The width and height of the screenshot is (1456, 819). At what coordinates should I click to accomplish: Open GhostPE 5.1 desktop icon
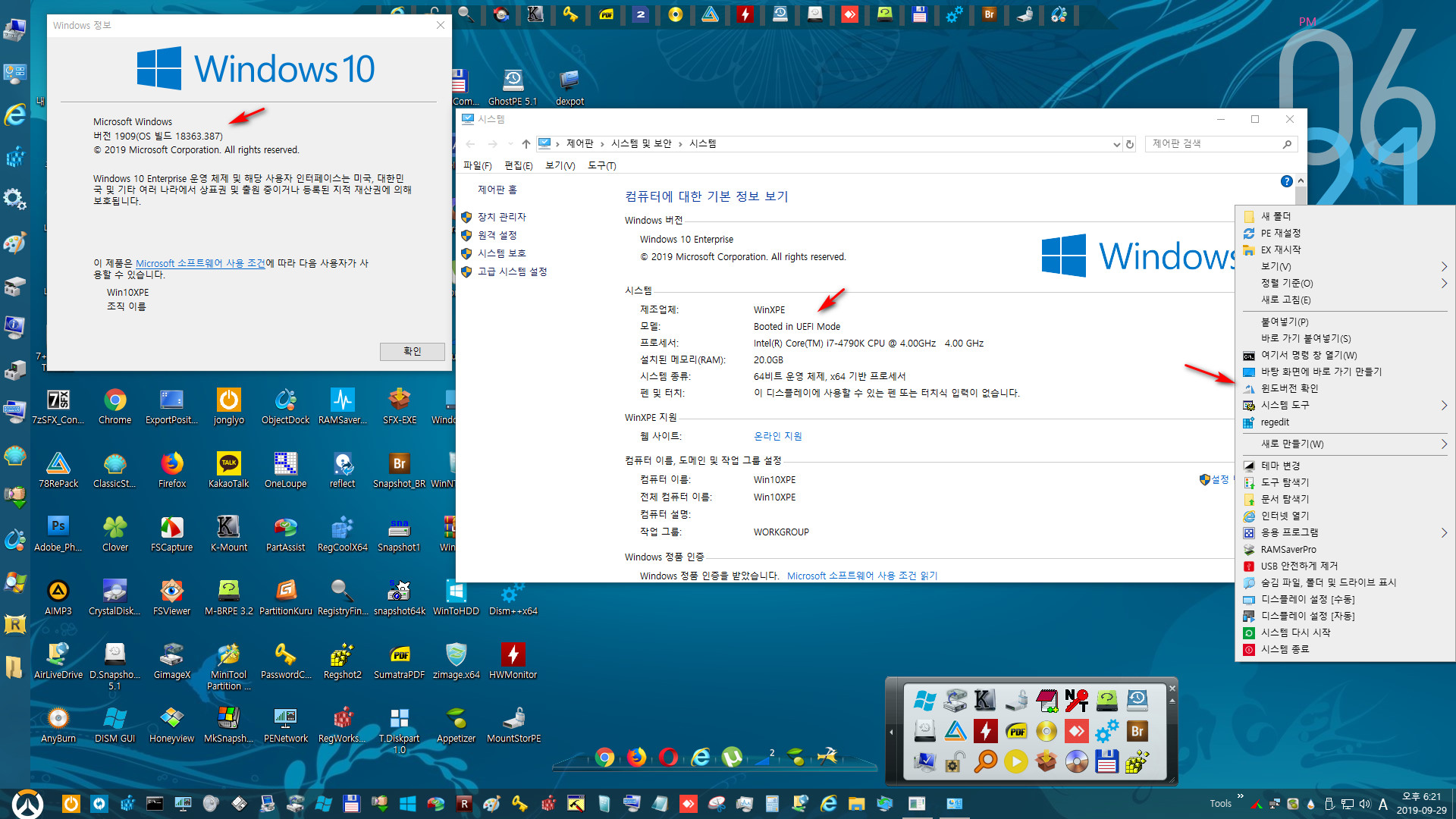(x=513, y=88)
